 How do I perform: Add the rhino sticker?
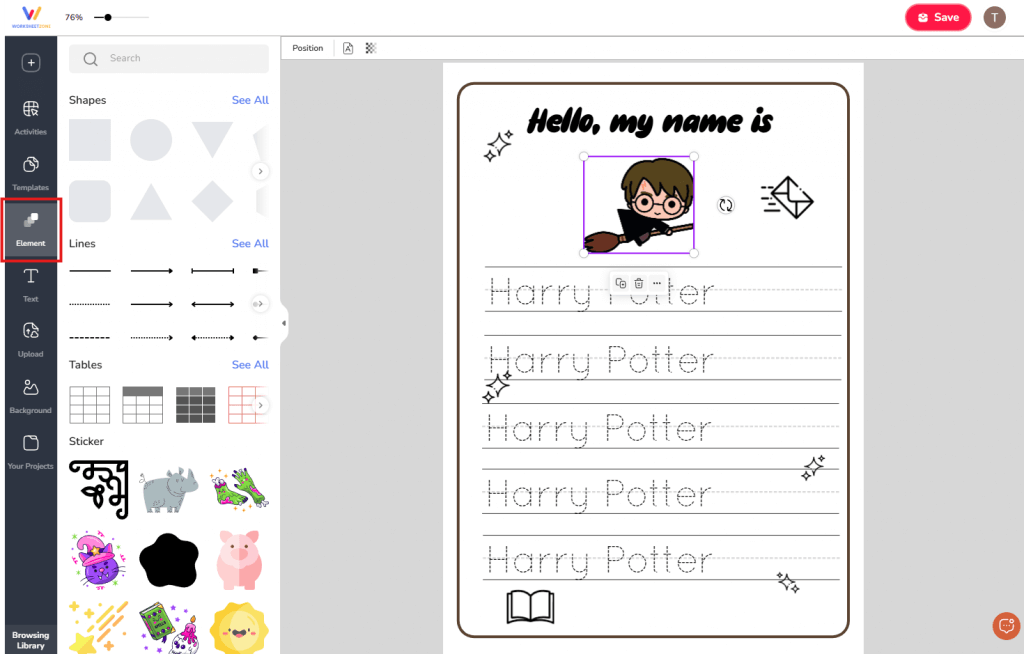pyautogui.click(x=169, y=490)
